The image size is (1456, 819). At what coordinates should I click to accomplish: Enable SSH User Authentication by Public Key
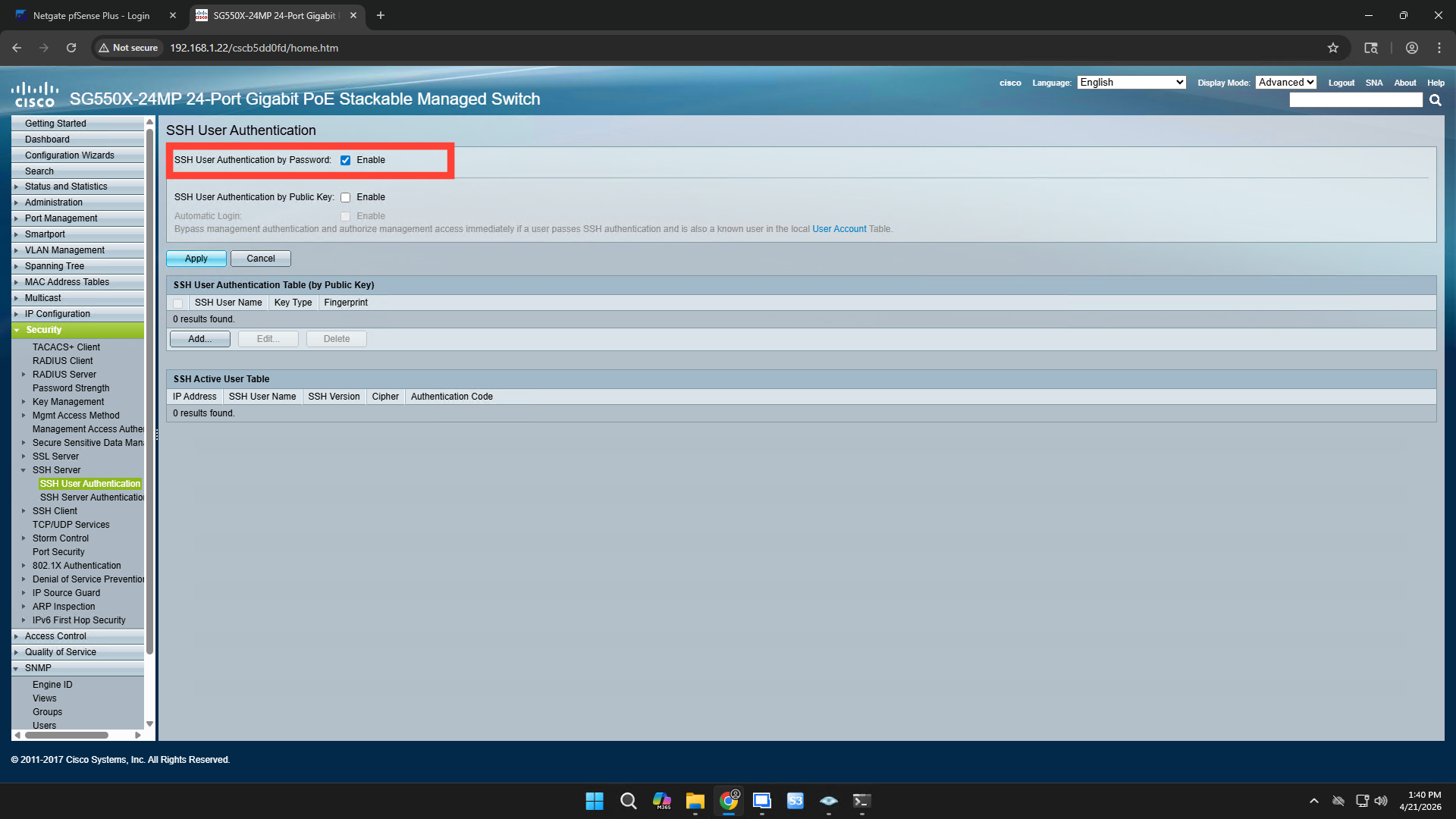pyautogui.click(x=346, y=197)
